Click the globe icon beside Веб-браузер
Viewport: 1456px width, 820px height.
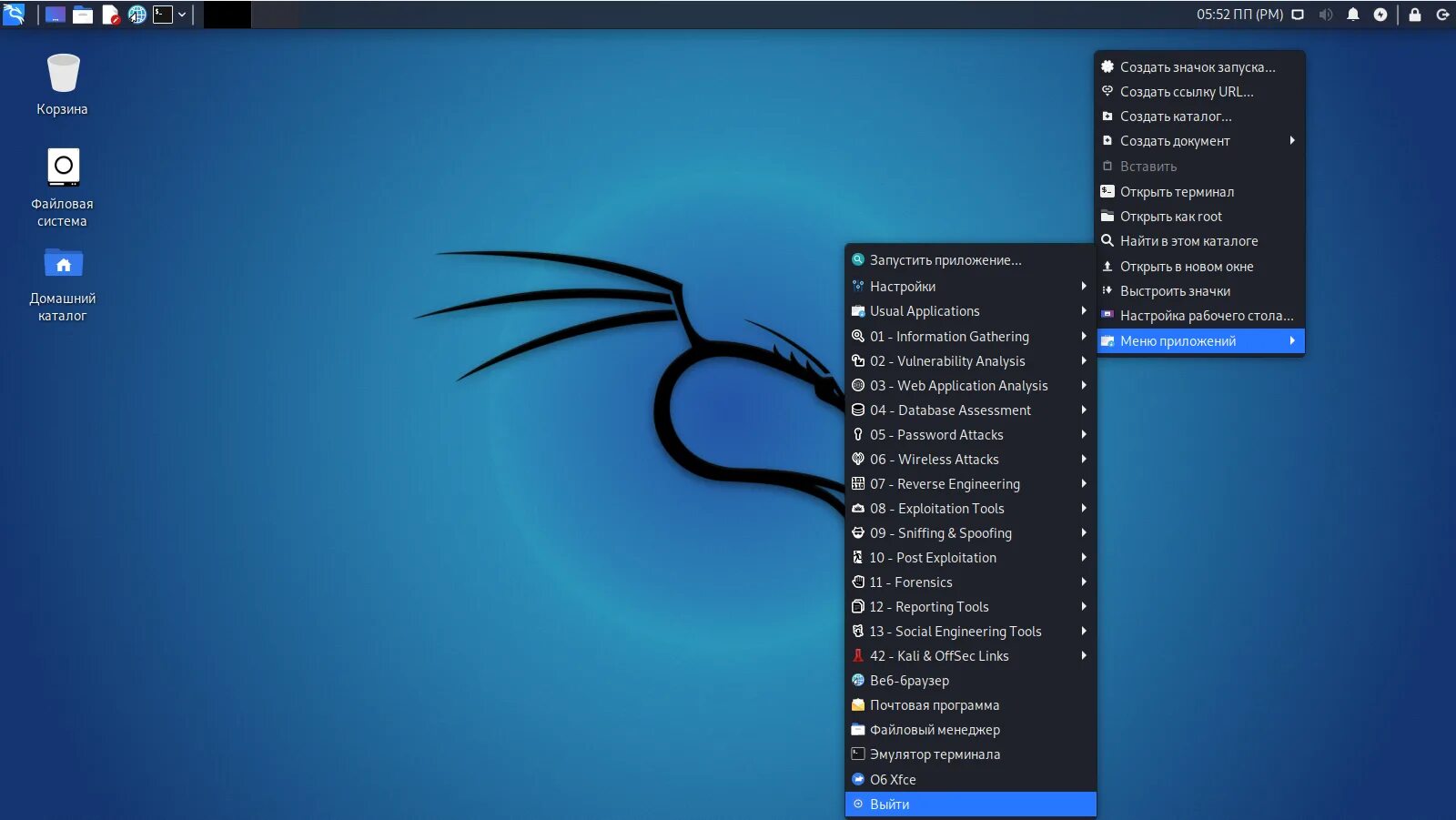click(x=858, y=681)
